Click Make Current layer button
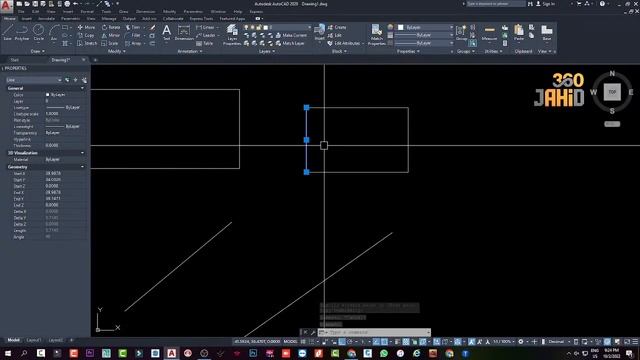Viewport: 640px width, 360px height. (291, 36)
